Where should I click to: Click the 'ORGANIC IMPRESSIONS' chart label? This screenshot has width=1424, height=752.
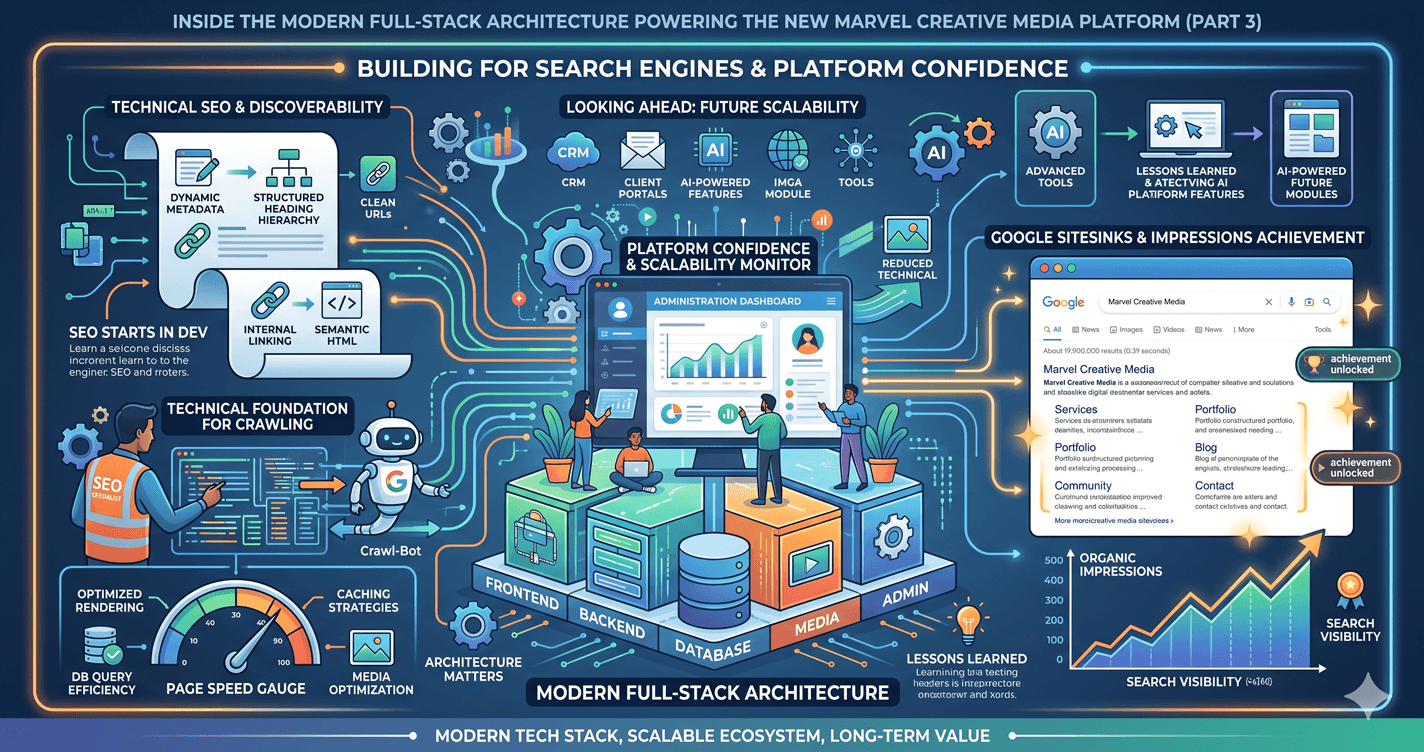(1120, 563)
